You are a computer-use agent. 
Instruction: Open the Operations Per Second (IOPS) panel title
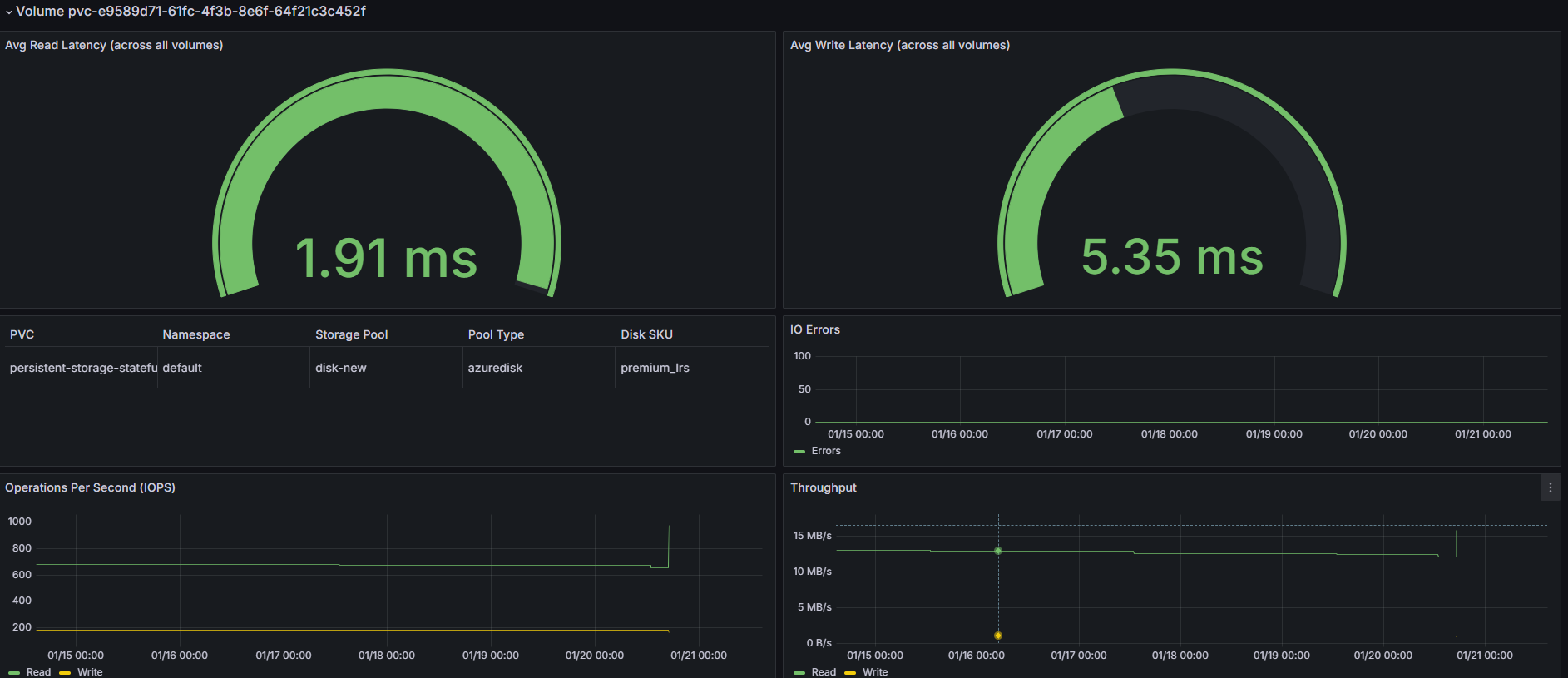pos(90,487)
